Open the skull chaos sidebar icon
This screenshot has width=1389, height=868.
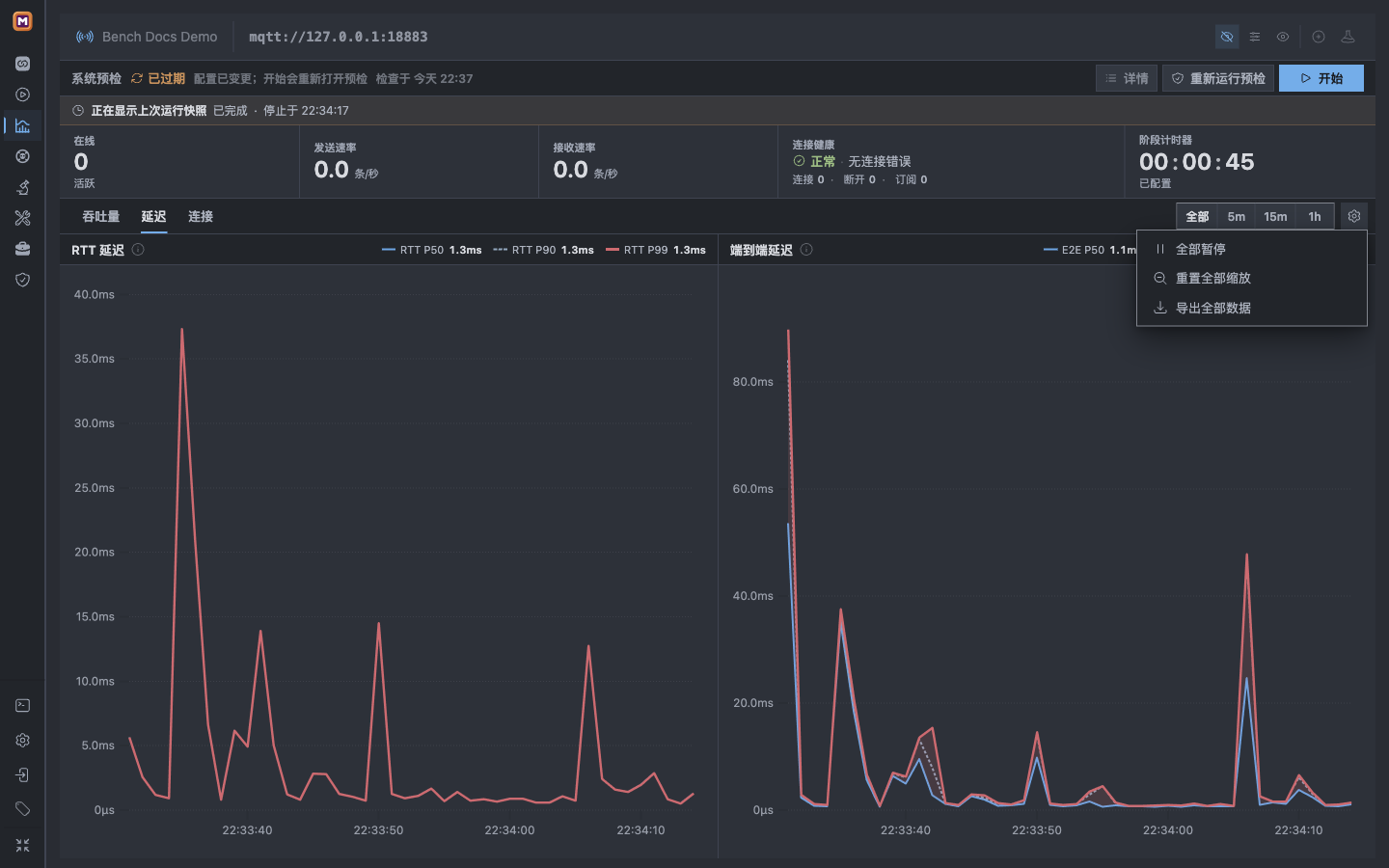pos(22,156)
